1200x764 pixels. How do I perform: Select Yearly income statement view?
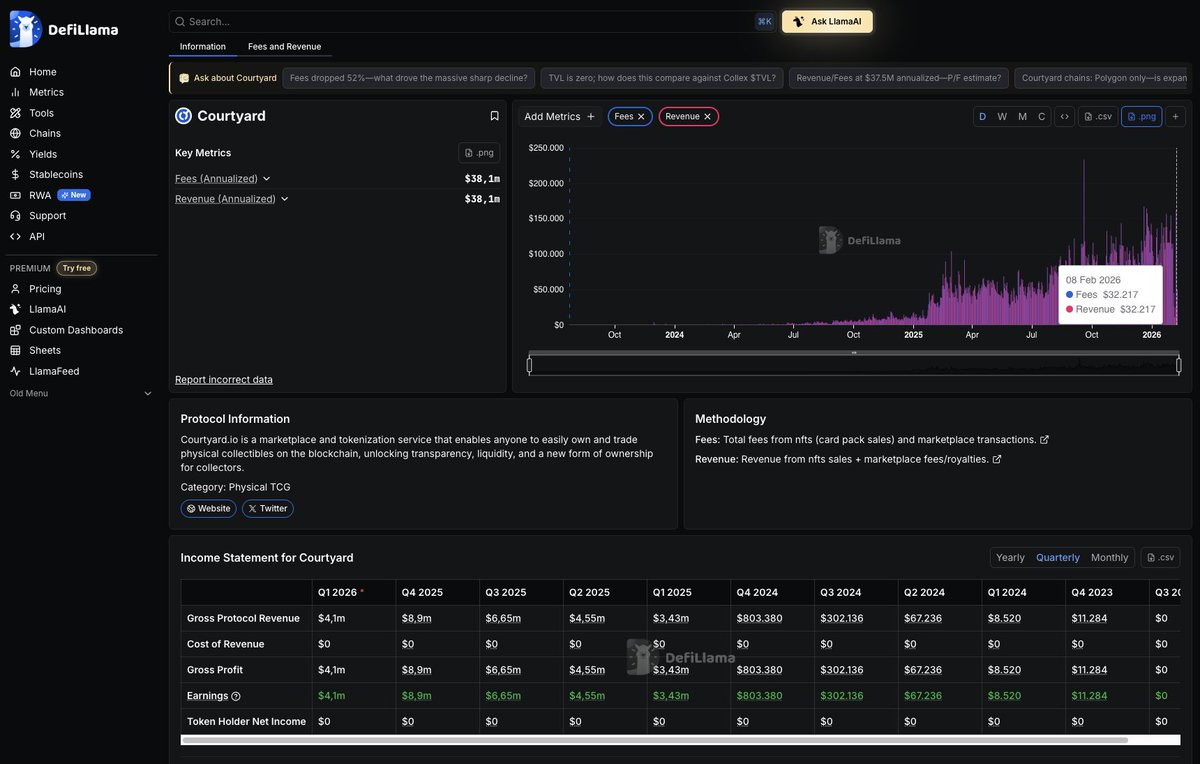pyautogui.click(x=1010, y=558)
